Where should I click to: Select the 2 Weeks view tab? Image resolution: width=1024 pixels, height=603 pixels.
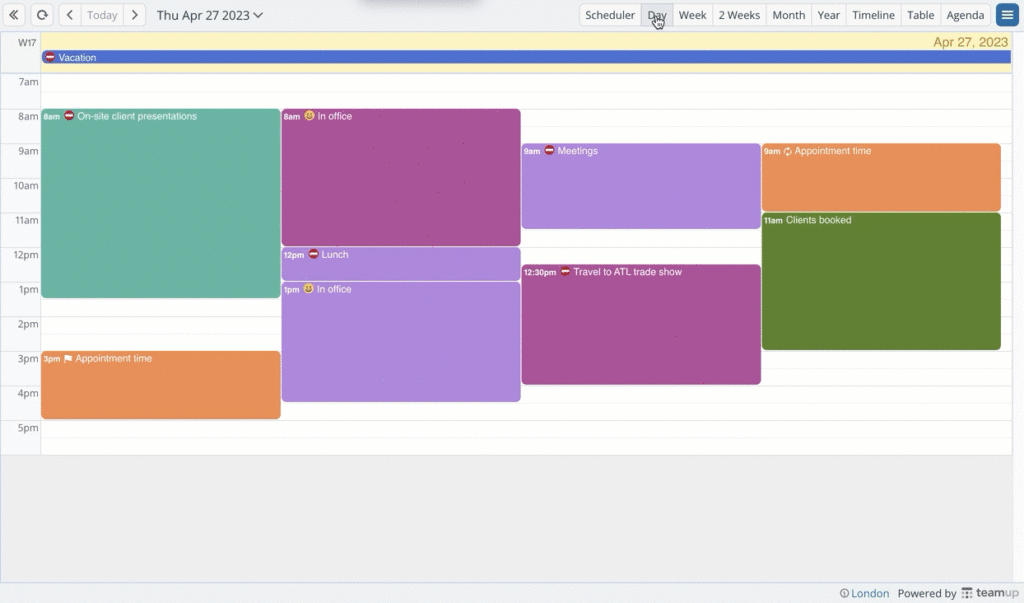click(739, 15)
